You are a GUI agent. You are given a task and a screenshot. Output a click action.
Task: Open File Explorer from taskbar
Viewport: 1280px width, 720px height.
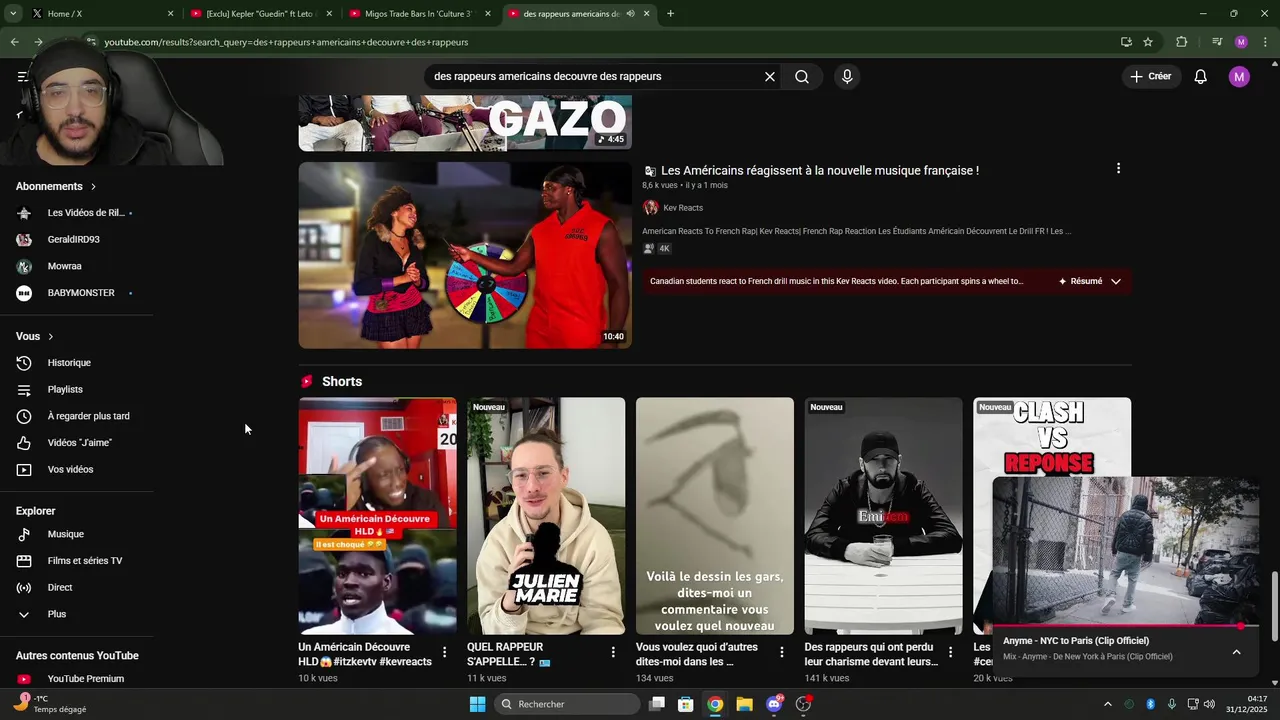pos(744,704)
